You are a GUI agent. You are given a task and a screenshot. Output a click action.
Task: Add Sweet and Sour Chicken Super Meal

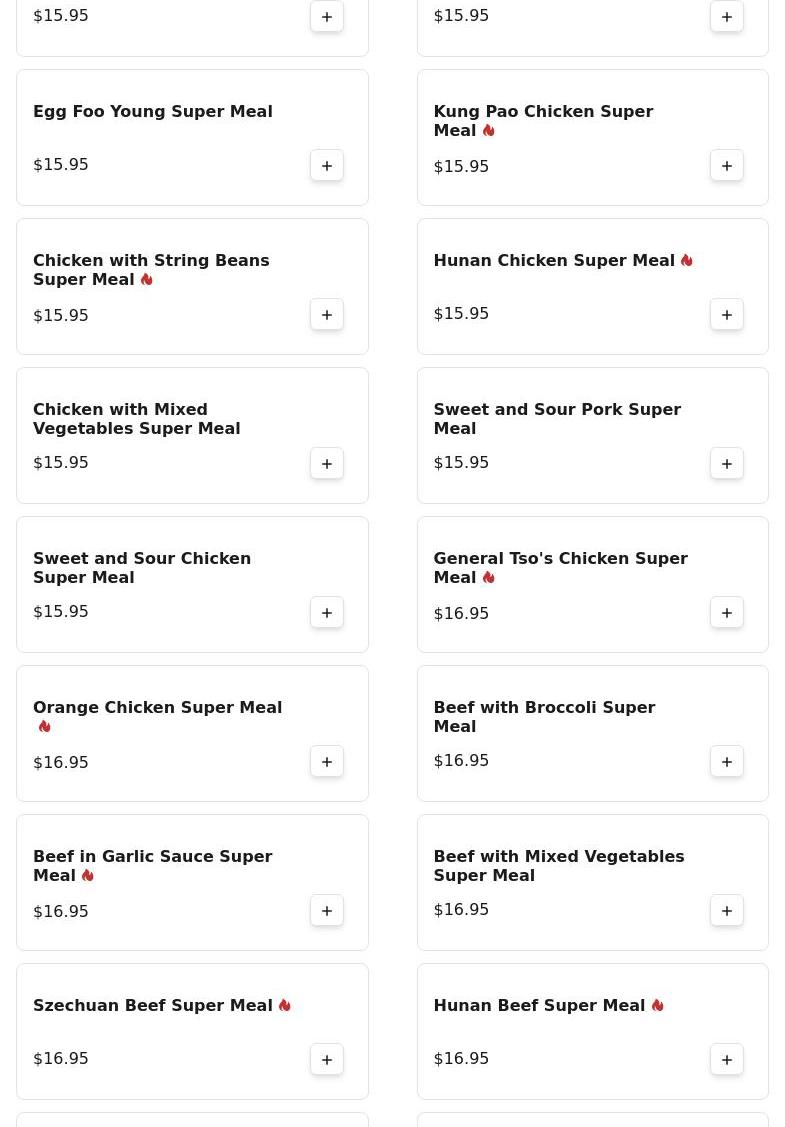[x=327, y=612]
